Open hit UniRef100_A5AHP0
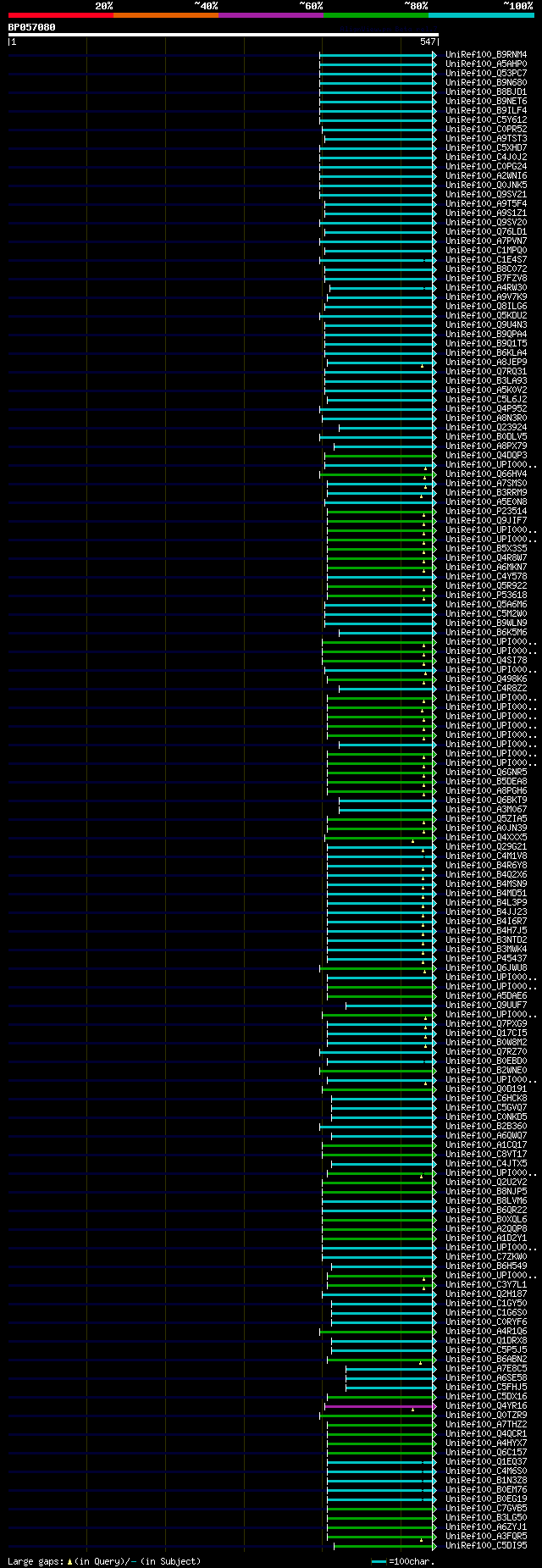Viewport: 542px width, 1568px height. (486, 64)
